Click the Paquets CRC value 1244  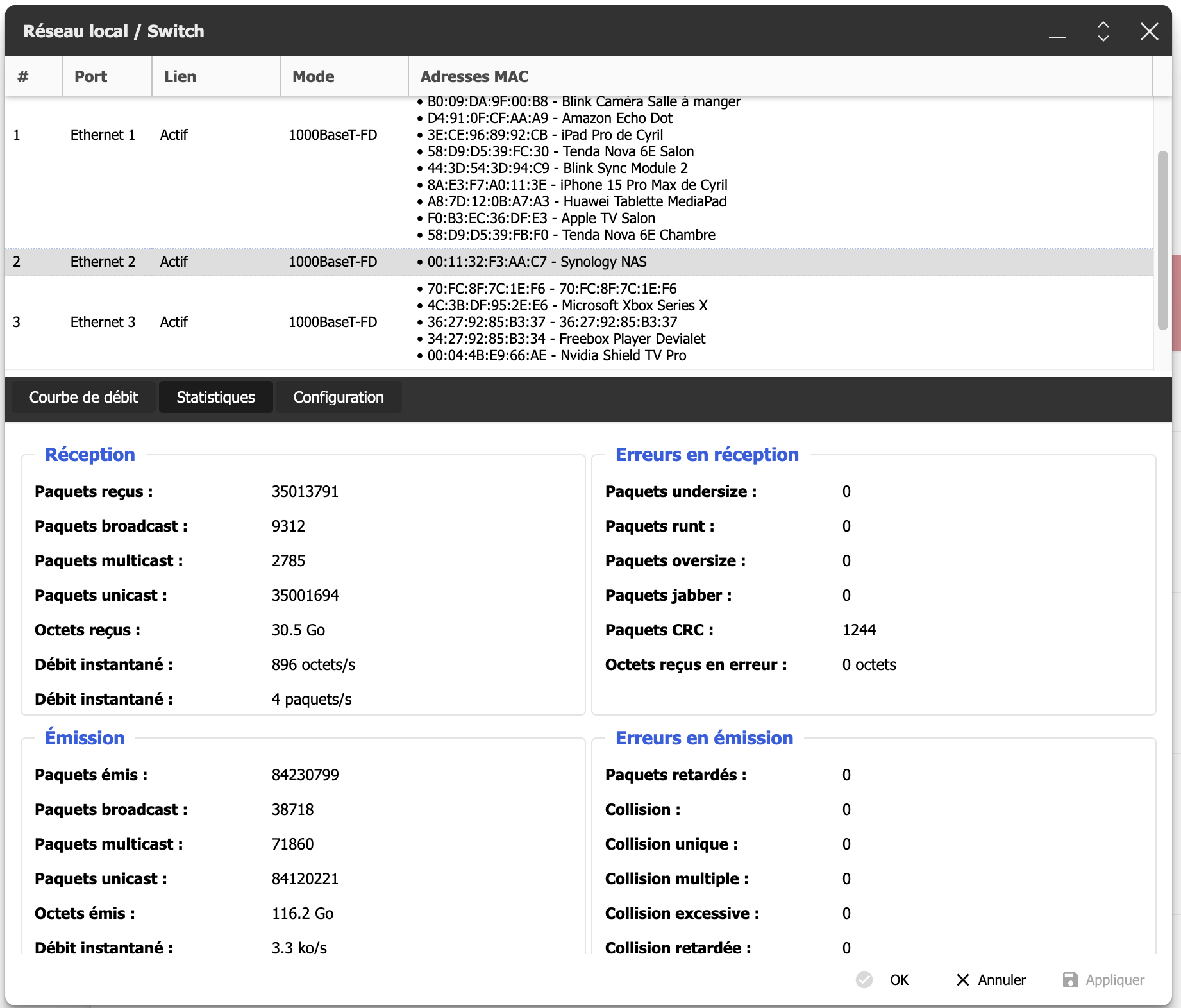859,630
